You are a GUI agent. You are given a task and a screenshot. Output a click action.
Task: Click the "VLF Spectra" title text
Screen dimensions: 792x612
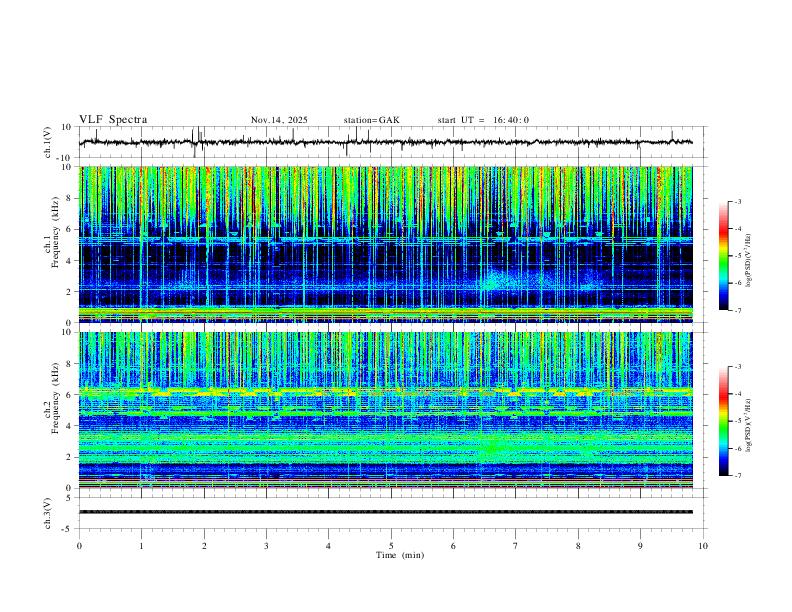coord(113,120)
